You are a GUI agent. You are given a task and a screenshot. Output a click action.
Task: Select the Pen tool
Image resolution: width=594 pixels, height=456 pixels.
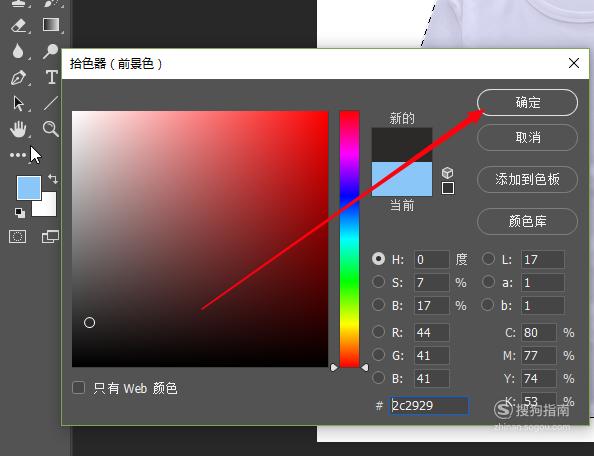[19, 77]
